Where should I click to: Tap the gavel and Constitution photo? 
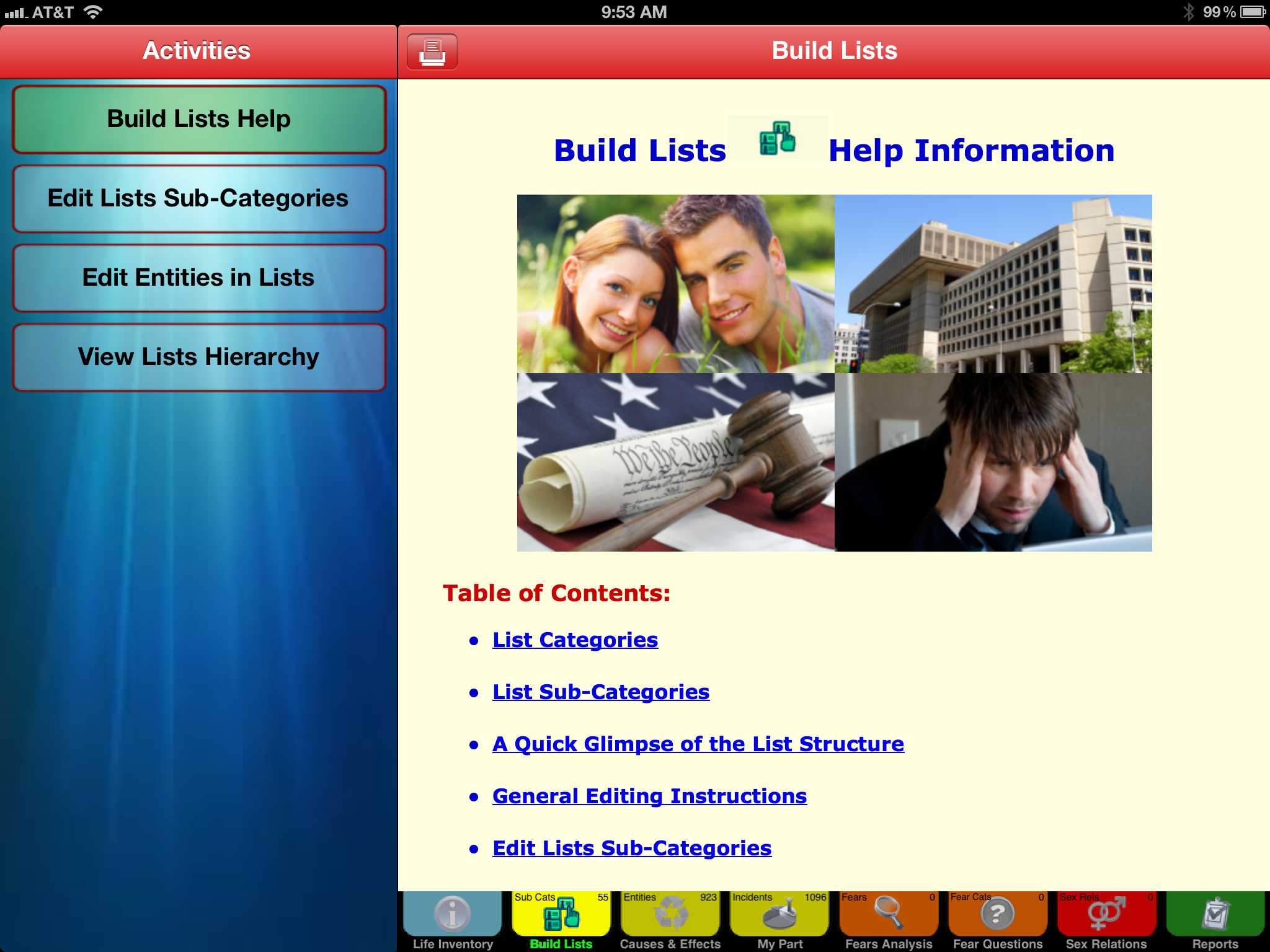(675, 462)
